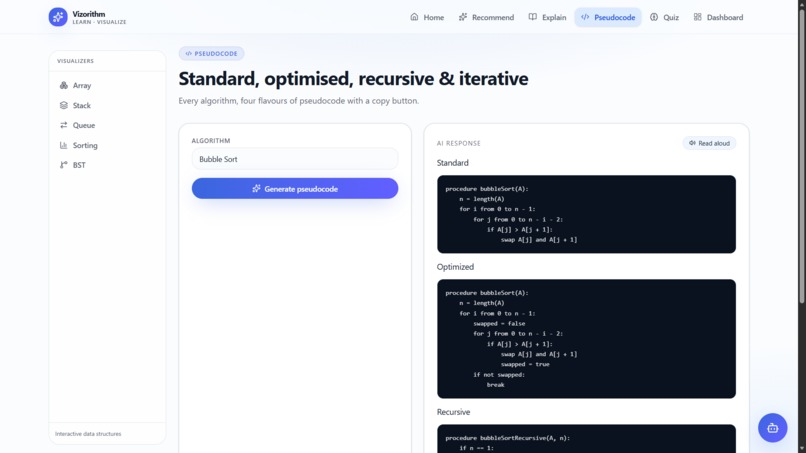
Task: Click the Recursive pseudocode code block
Action: coord(587,439)
